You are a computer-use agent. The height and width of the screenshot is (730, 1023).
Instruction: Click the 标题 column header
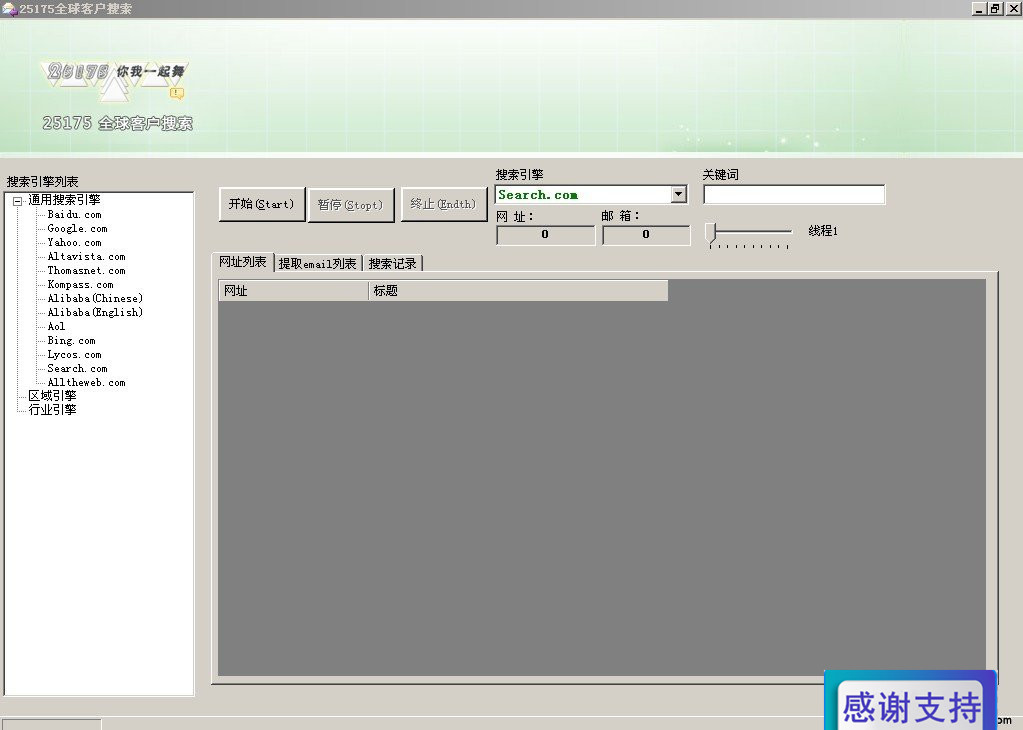point(519,291)
